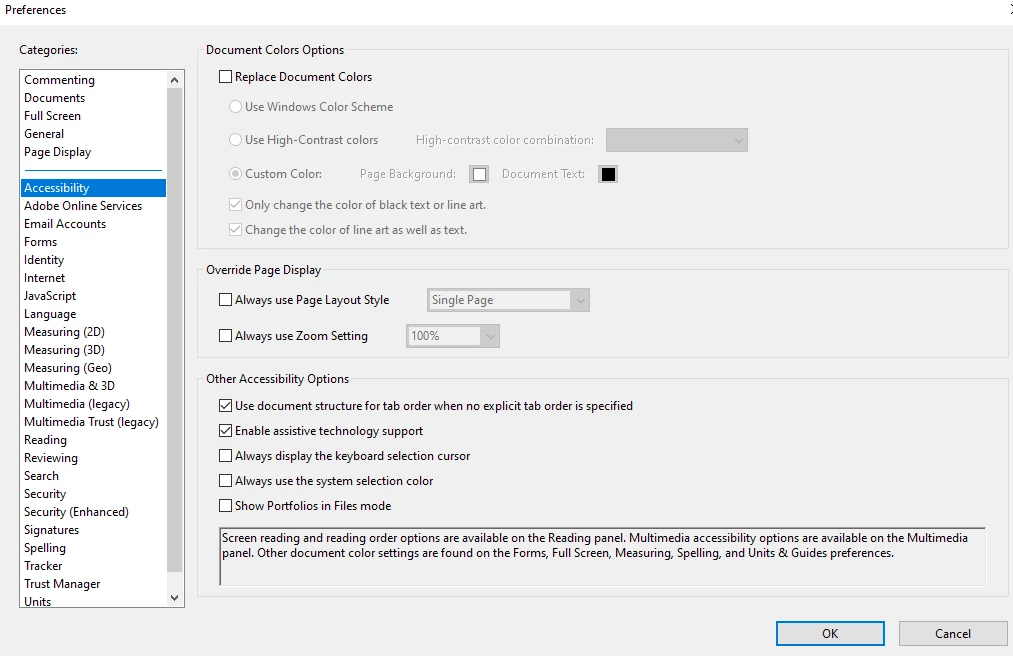The image size is (1013, 656).
Task: Select Documents category
Action: coord(93,98)
